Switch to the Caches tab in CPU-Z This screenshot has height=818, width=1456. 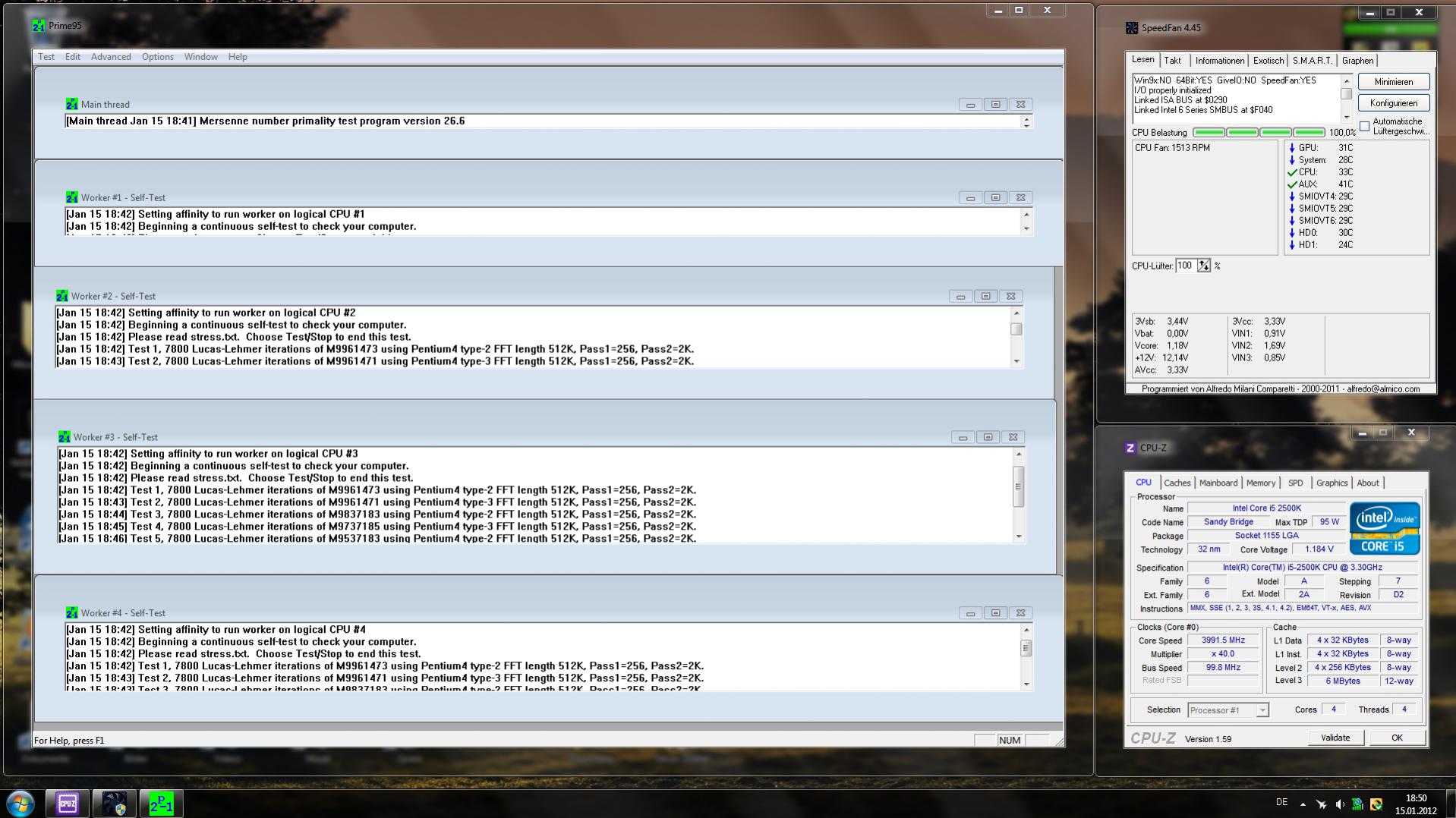pyautogui.click(x=1177, y=483)
